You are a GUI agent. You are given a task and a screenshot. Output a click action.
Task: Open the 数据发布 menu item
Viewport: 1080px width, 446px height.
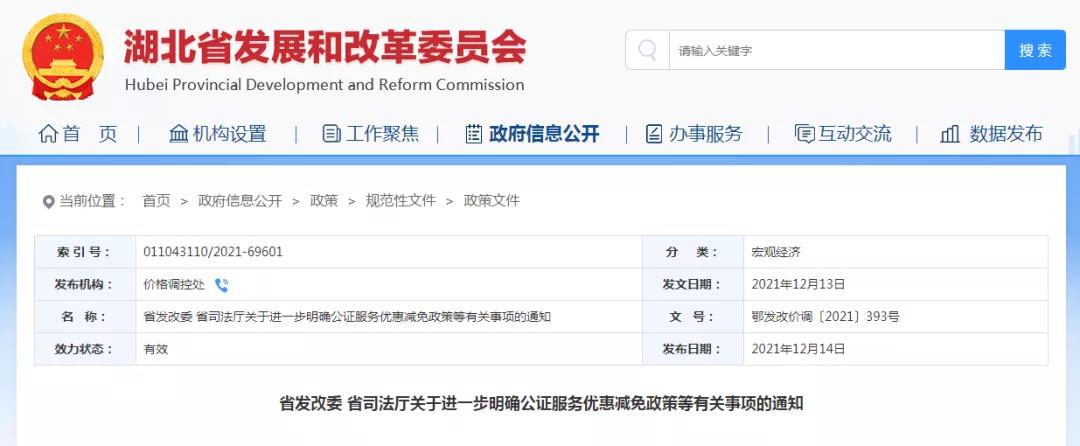[1006, 134]
